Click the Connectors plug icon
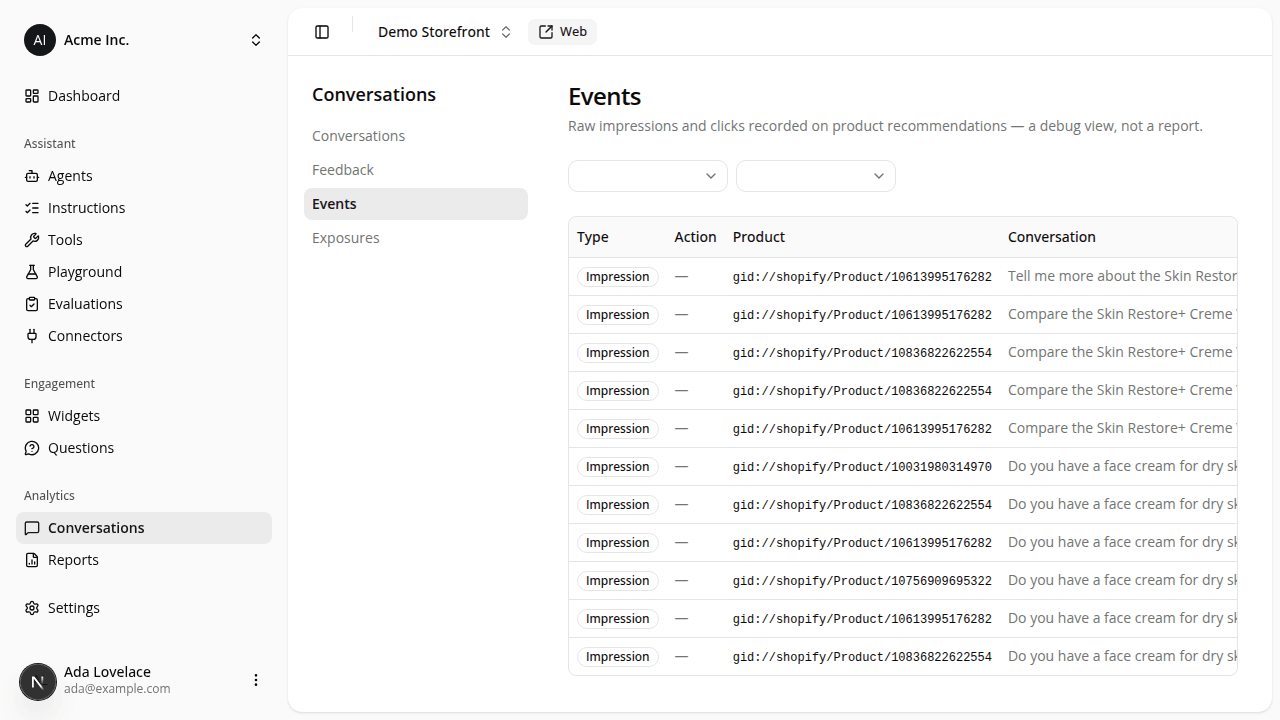This screenshot has width=1280, height=720. [32, 336]
